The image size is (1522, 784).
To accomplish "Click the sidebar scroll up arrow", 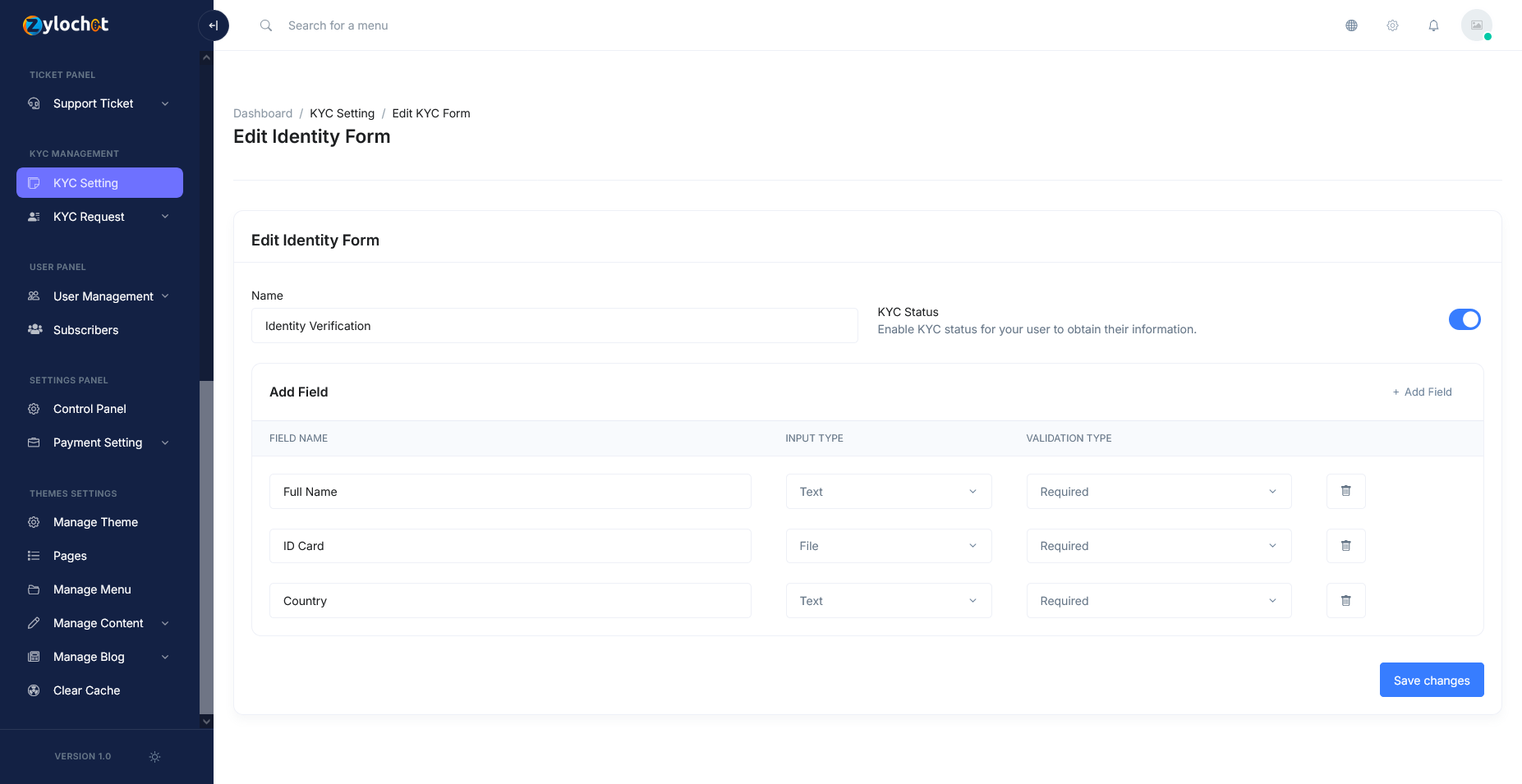I will point(206,57).
